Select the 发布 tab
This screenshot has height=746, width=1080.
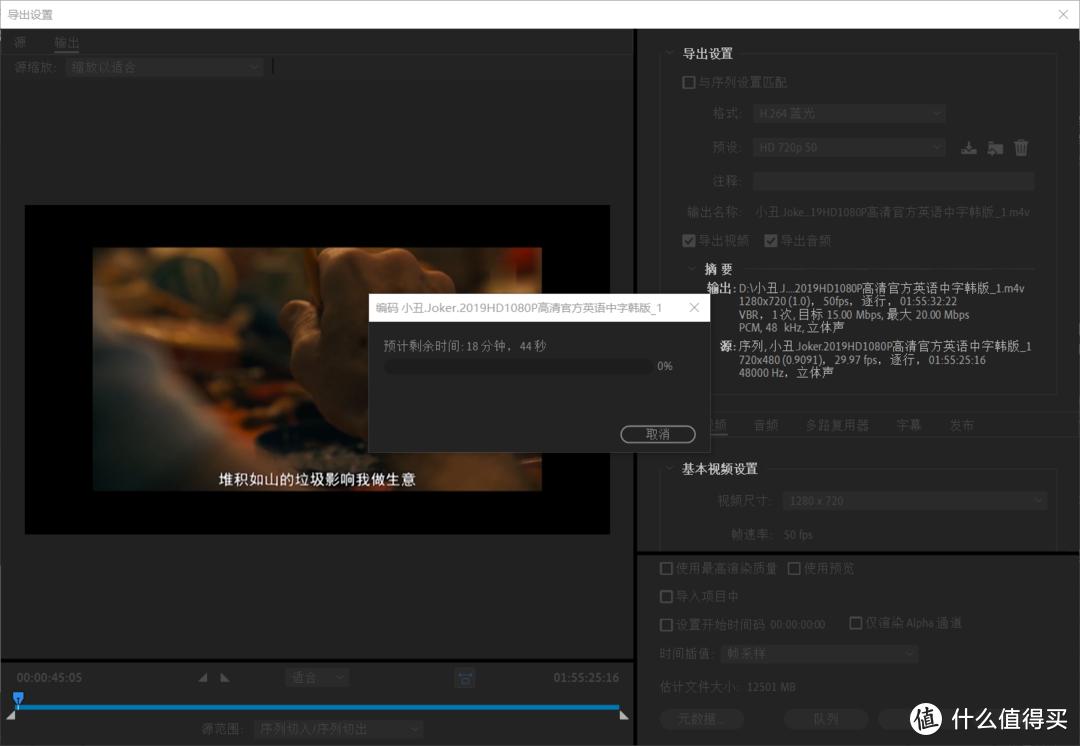pyautogui.click(x=961, y=424)
